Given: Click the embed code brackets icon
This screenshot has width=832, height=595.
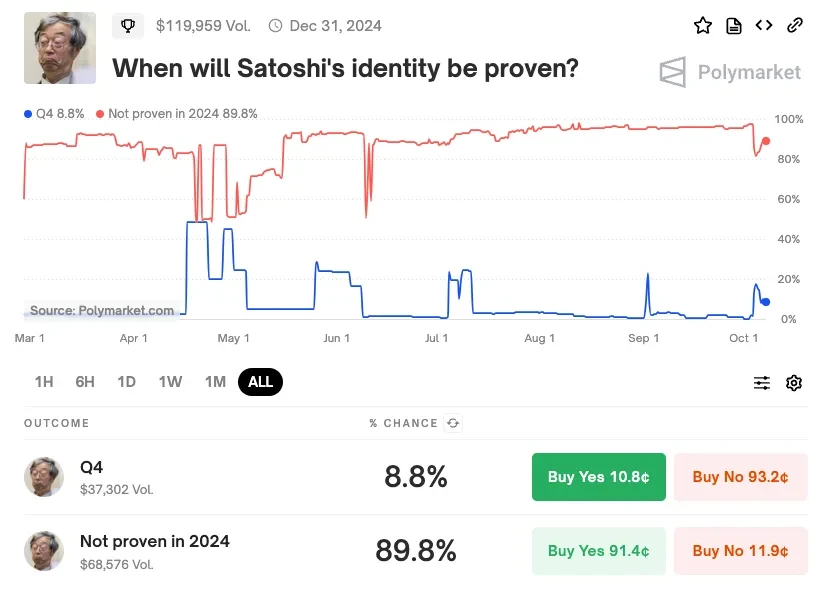Looking at the screenshot, I should pyautogui.click(x=764, y=25).
